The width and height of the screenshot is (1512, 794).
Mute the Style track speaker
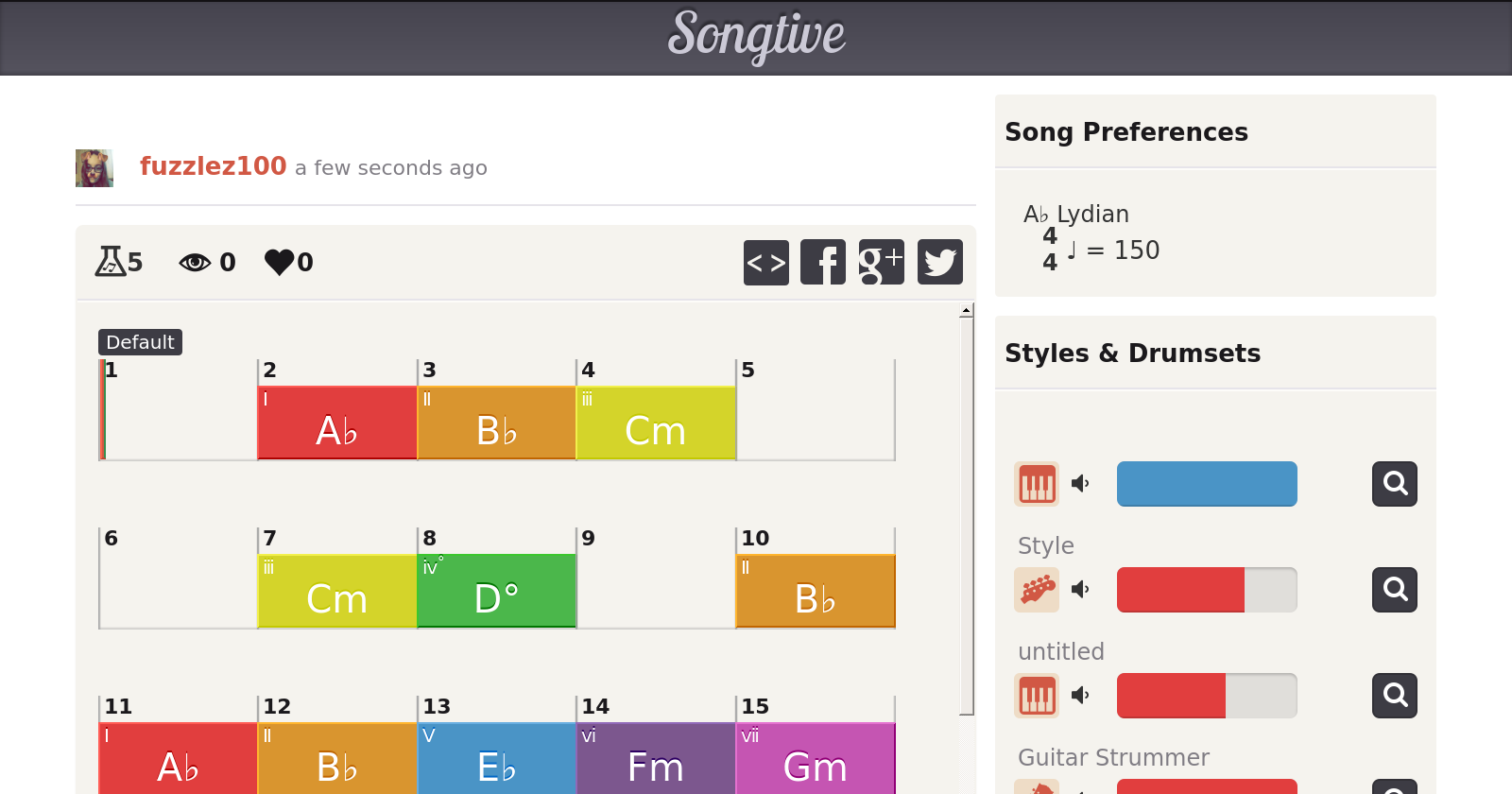[x=1080, y=590]
